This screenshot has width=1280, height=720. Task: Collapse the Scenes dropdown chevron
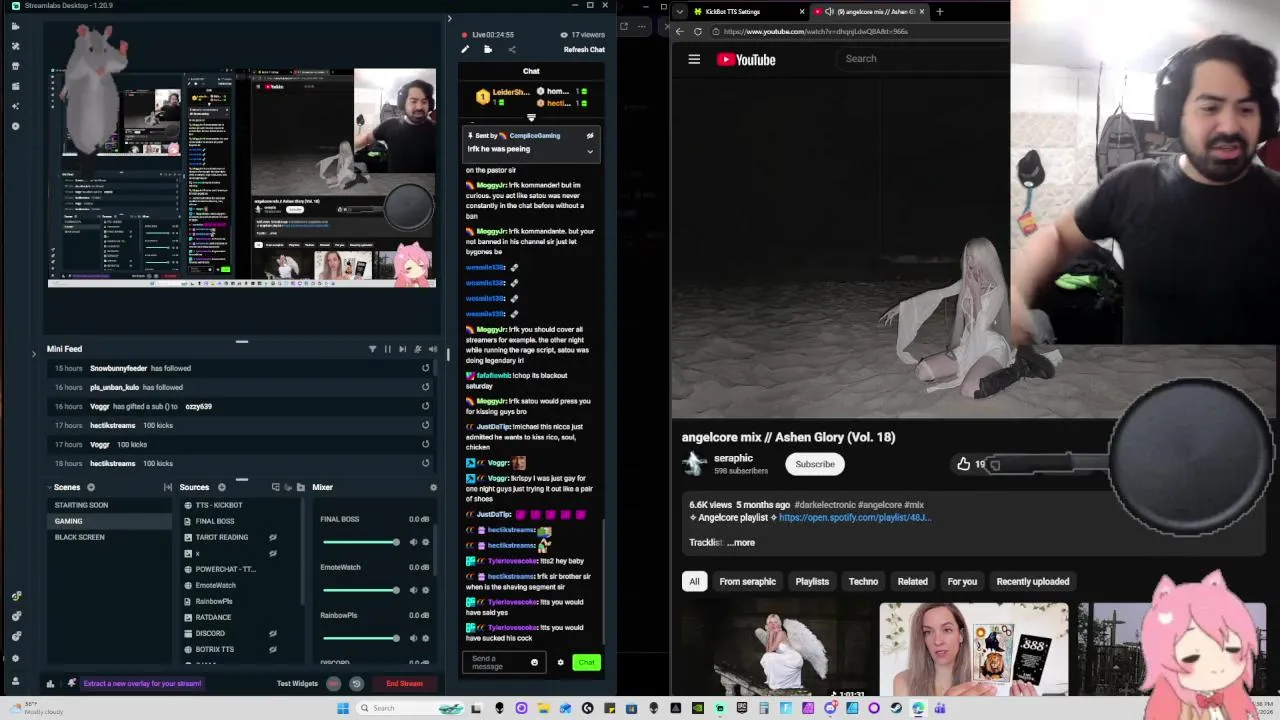(47, 487)
